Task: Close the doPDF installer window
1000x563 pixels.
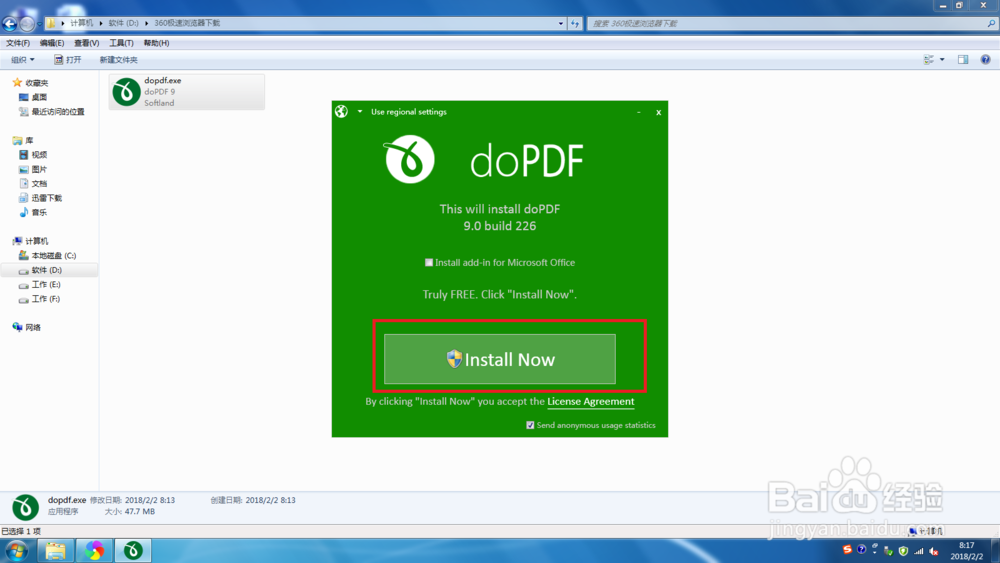Action: (659, 112)
